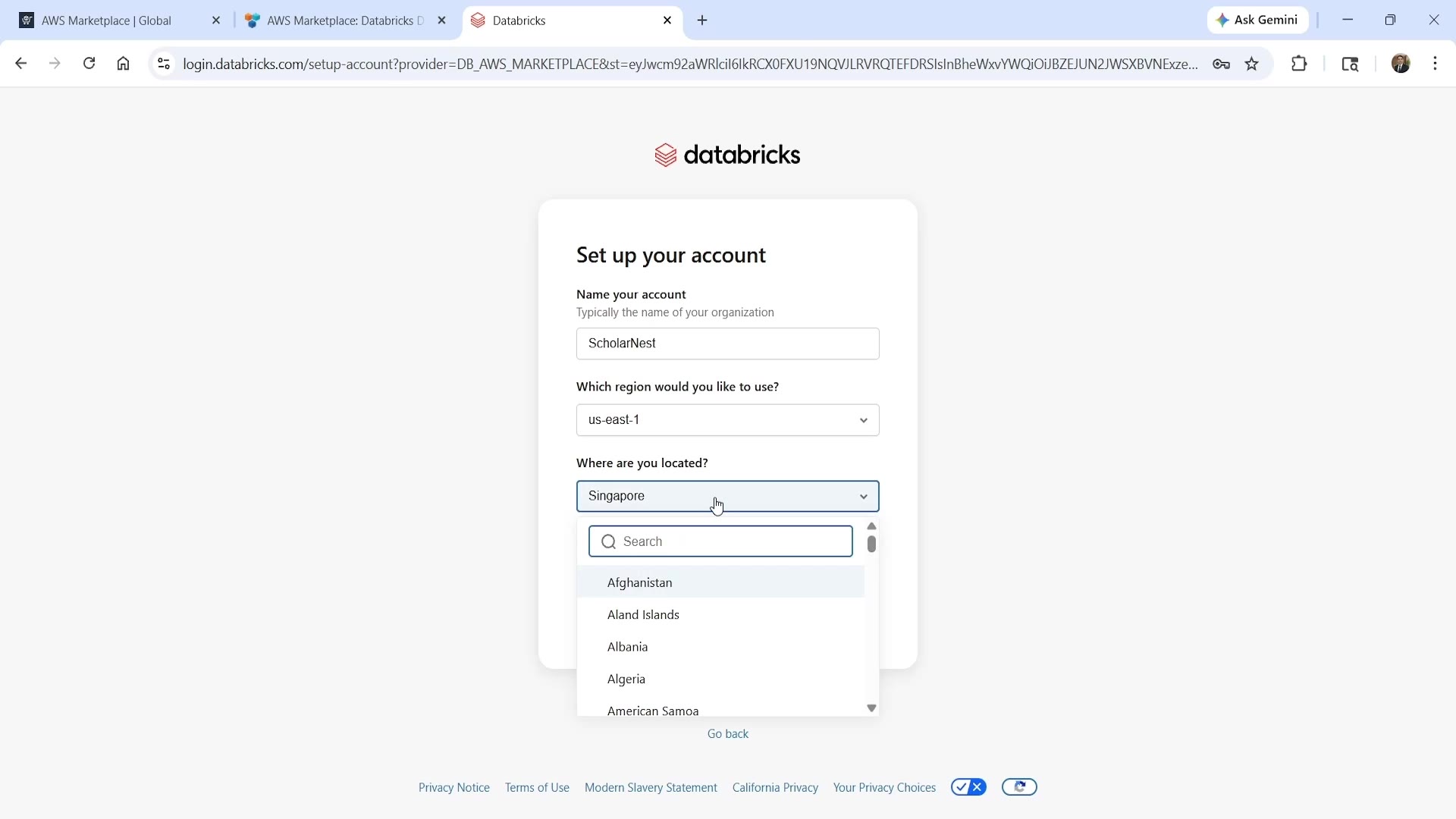Bookmark this page with the star icon
Screen dimensions: 1456x819
(1253, 64)
